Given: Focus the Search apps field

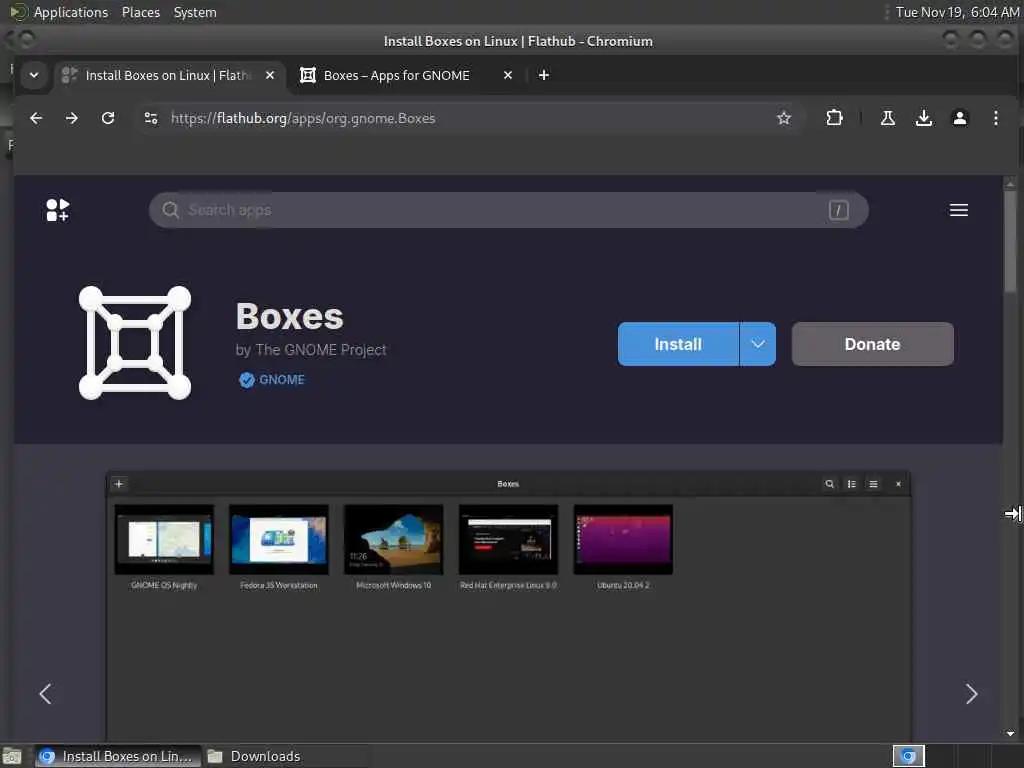Looking at the screenshot, I should coord(508,210).
